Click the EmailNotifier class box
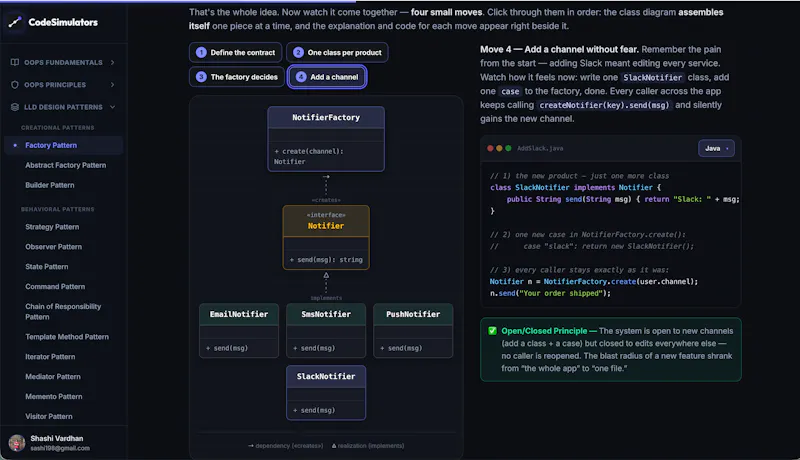Image resolution: width=800 pixels, height=460 pixels. 239,330
